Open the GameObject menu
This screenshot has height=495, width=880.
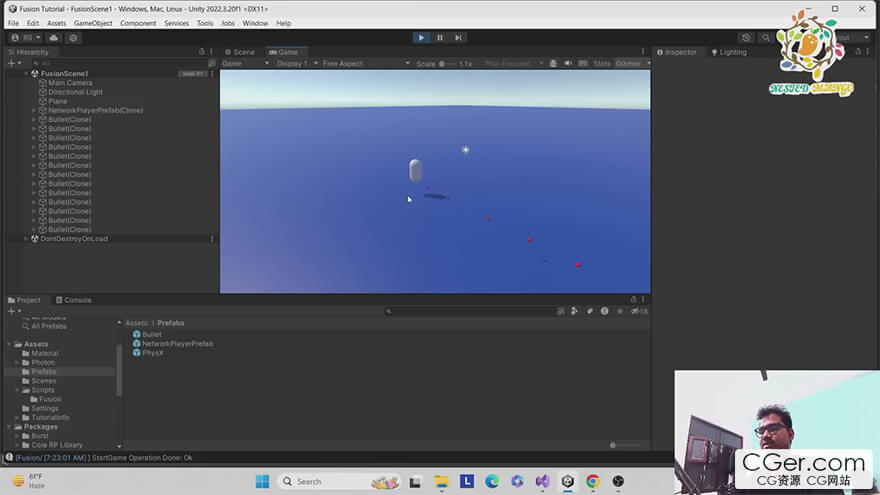point(93,23)
